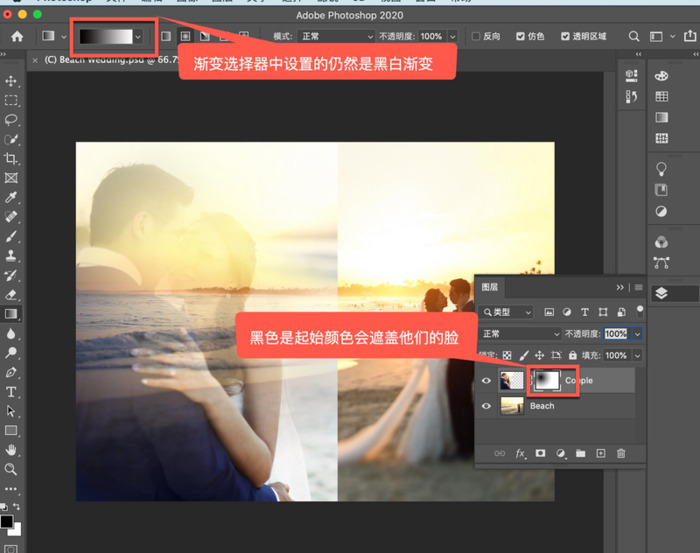Open the Layers panel flyout menu
The width and height of the screenshot is (700, 553).
639,287
